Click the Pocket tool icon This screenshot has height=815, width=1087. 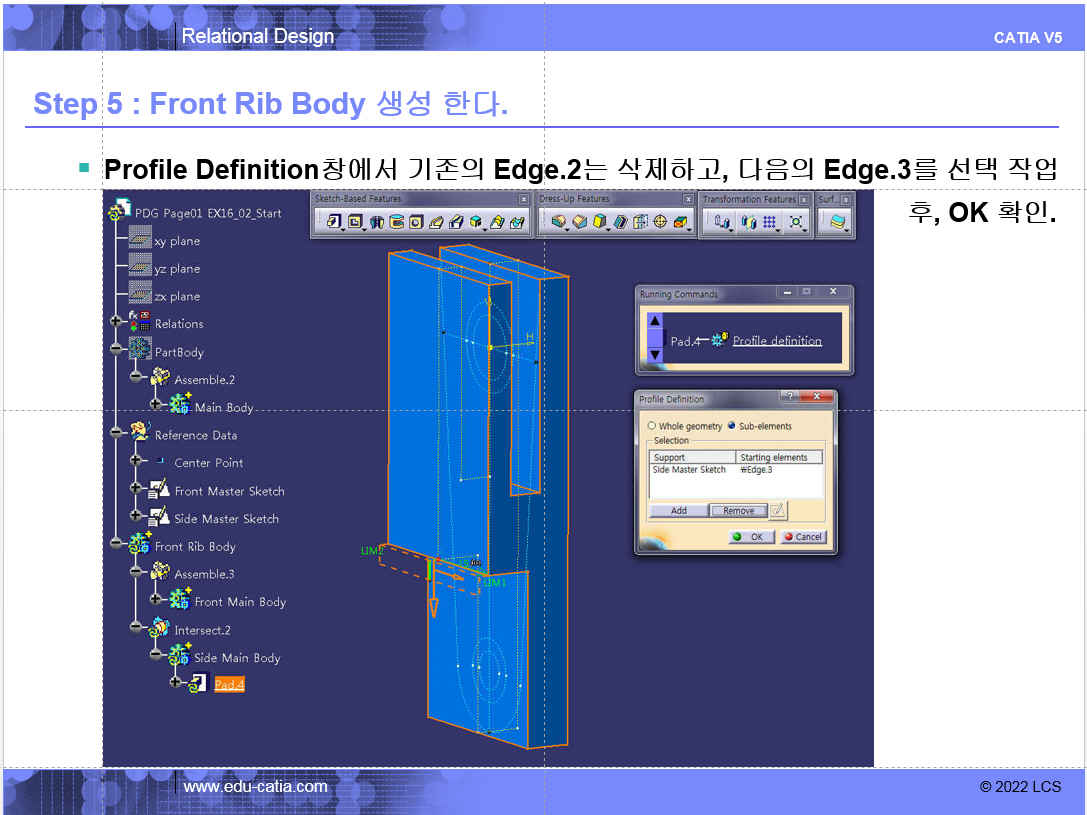pyautogui.click(x=354, y=222)
